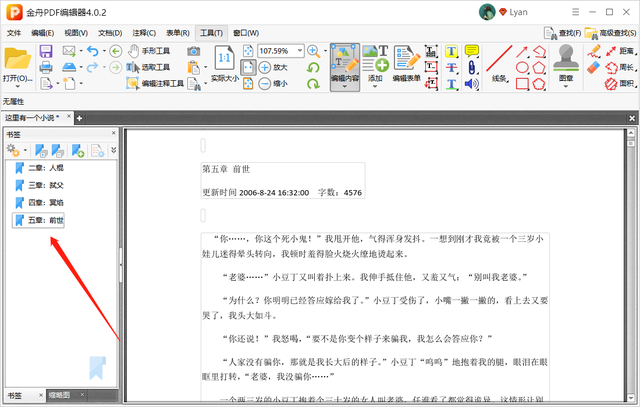This screenshot has width=640, height=407.
Task: Click the print icon
Action: 45,68
